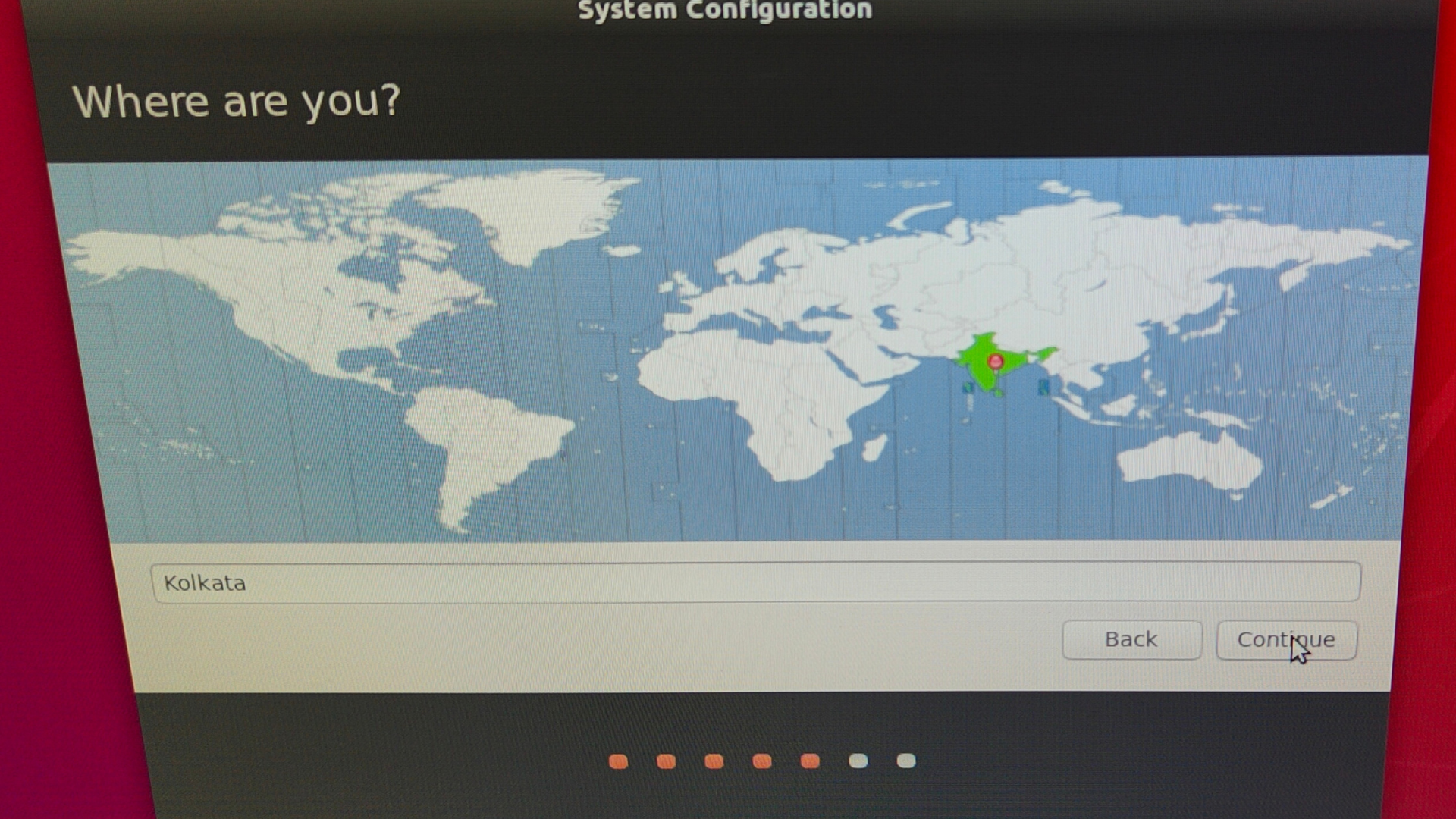Click the fourth orange progress dot
This screenshot has height=819, width=1456.
762,761
